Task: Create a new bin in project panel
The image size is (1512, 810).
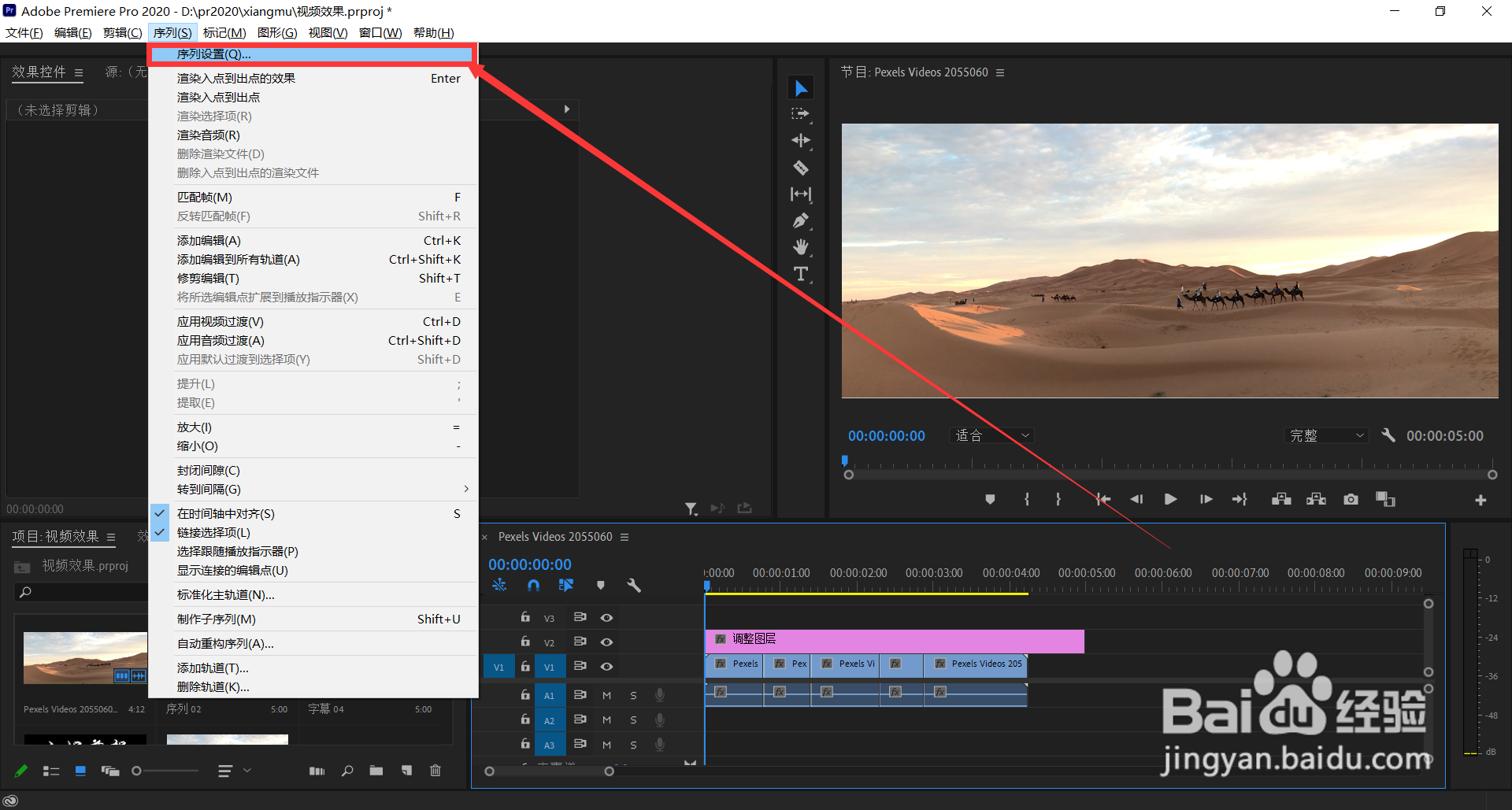Action: click(x=376, y=771)
